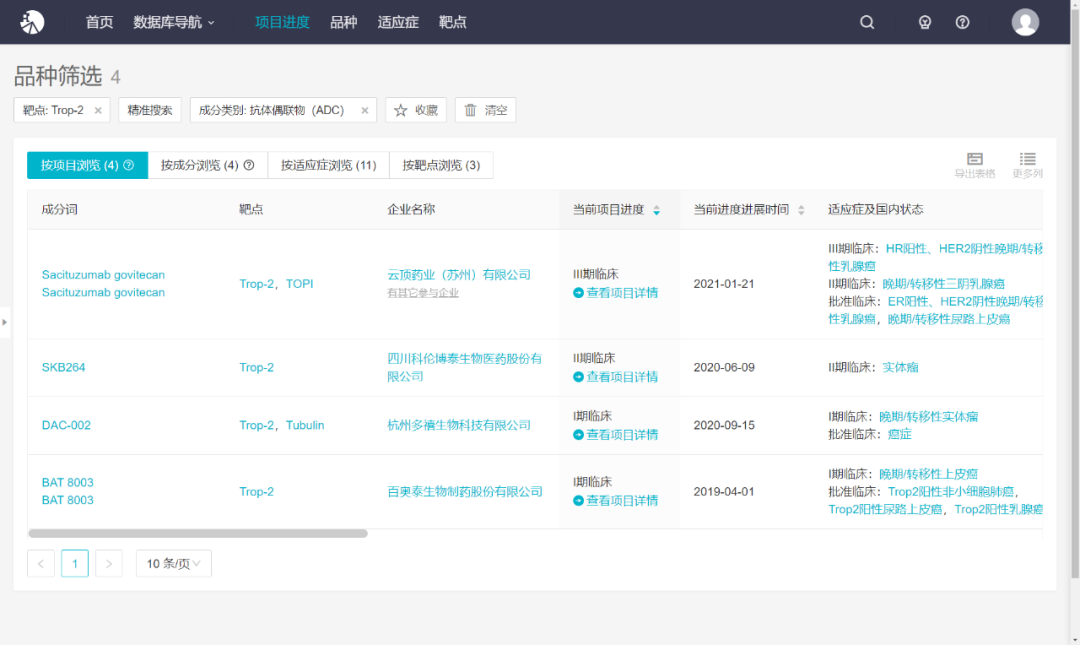
Task: Click the 清空 trash button
Action: [485, 110]
